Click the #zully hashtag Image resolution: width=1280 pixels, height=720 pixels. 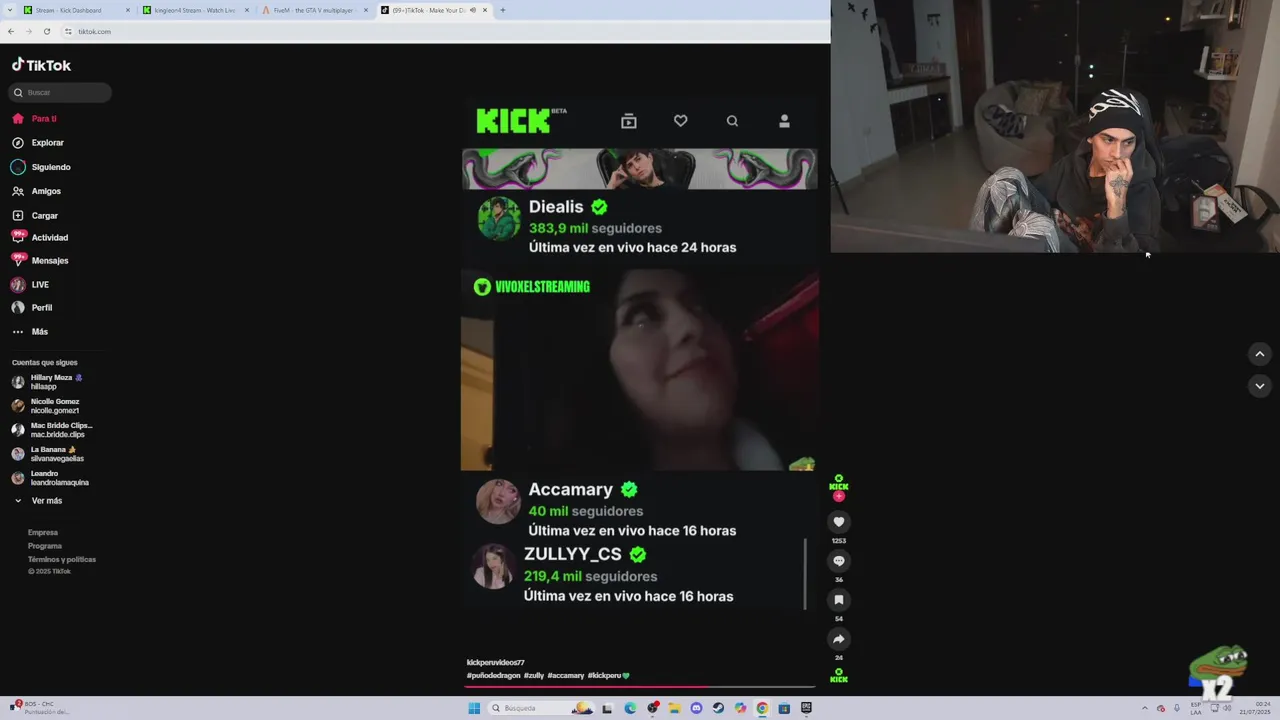tap(534, 676)
